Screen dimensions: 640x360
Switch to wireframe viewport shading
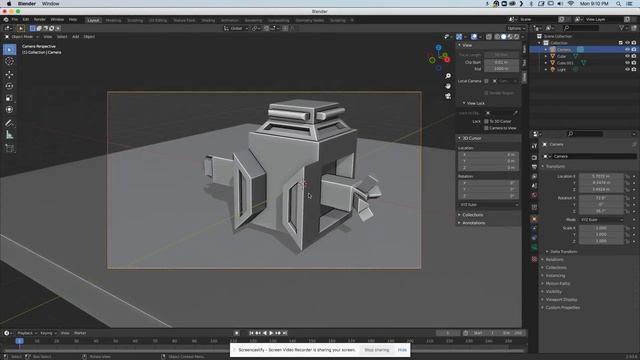coord(497,37)
